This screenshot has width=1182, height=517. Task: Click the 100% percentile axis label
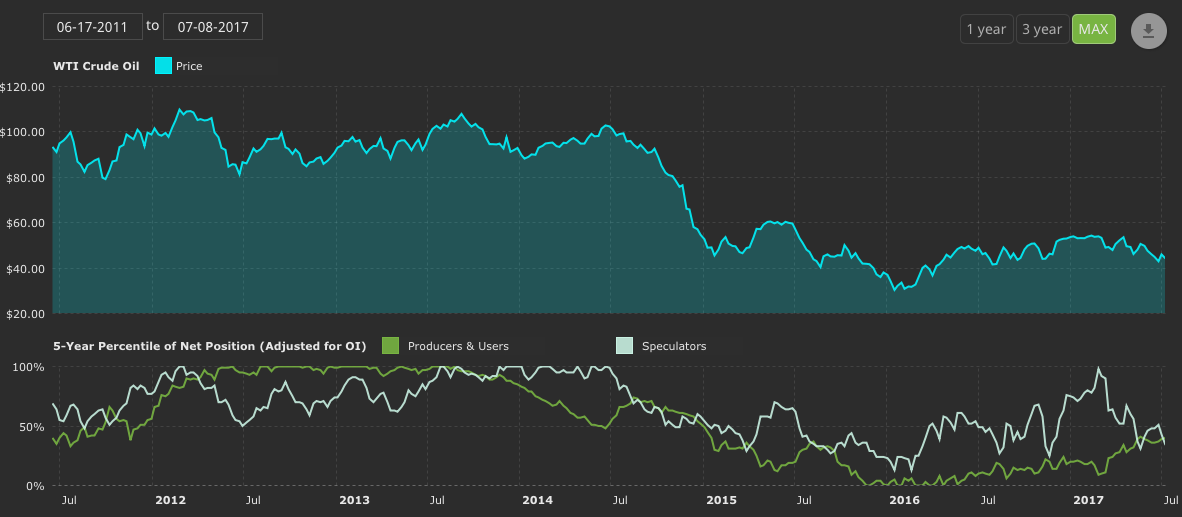point(27,367)
